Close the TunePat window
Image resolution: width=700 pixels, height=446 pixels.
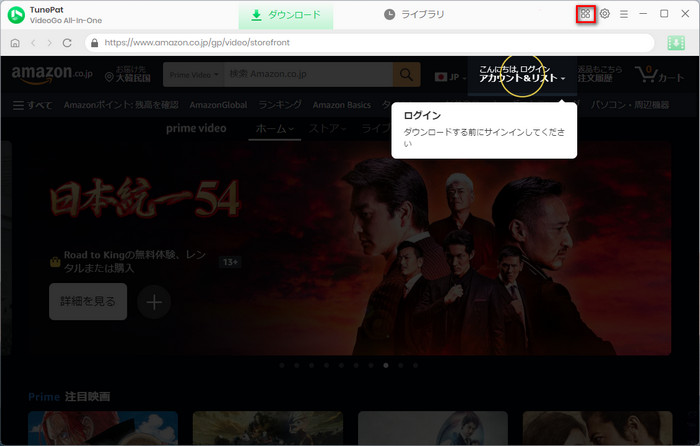click(x=685, y=14)
